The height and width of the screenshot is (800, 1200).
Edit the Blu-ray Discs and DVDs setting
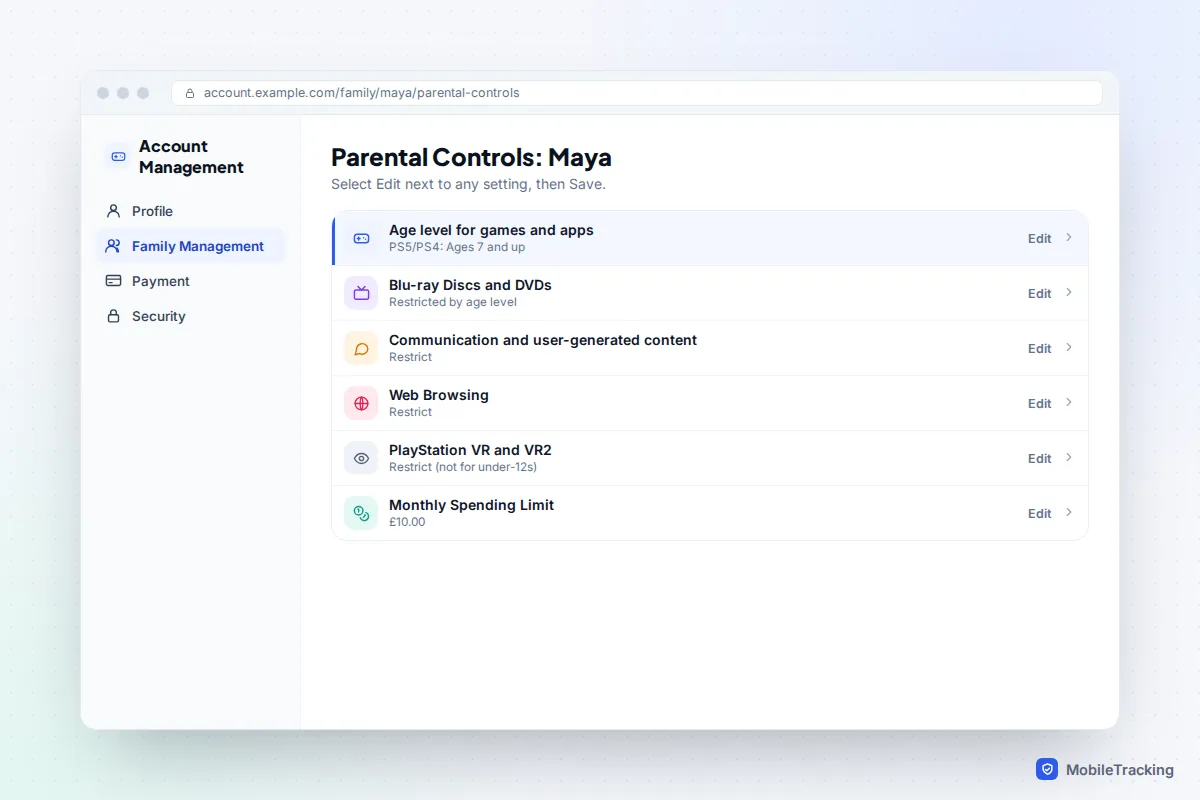tap(1040, 293)
